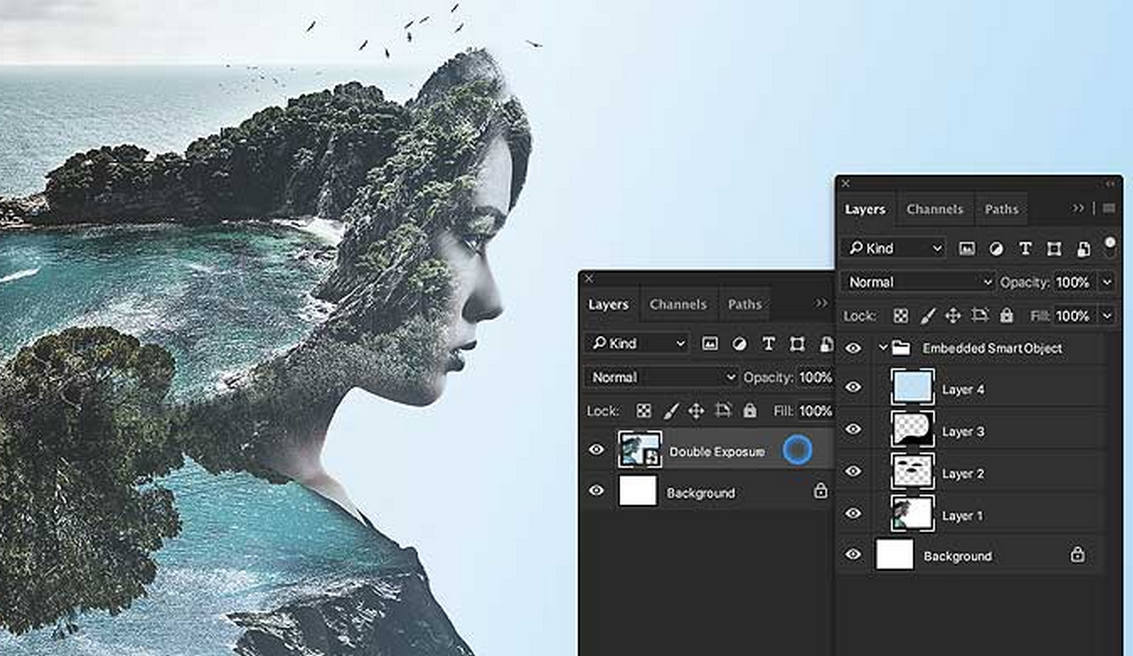Filter layers by smart objects icon
This screenshot has height=656, width=1133.
coord(1085,249)
